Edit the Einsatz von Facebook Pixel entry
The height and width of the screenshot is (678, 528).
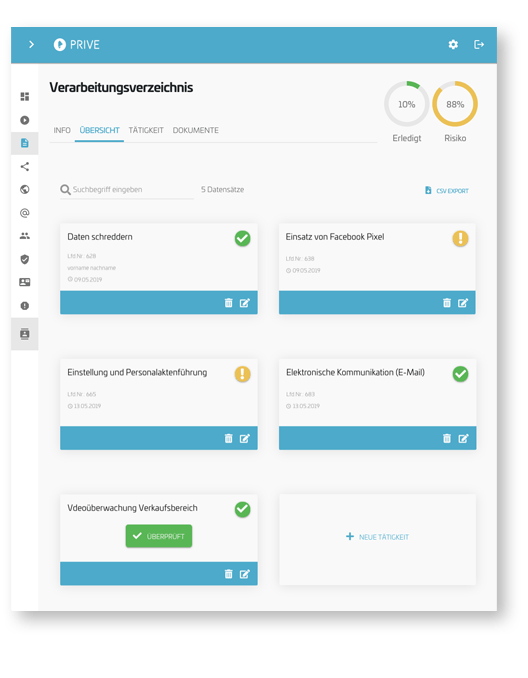[x=463, y=303]
